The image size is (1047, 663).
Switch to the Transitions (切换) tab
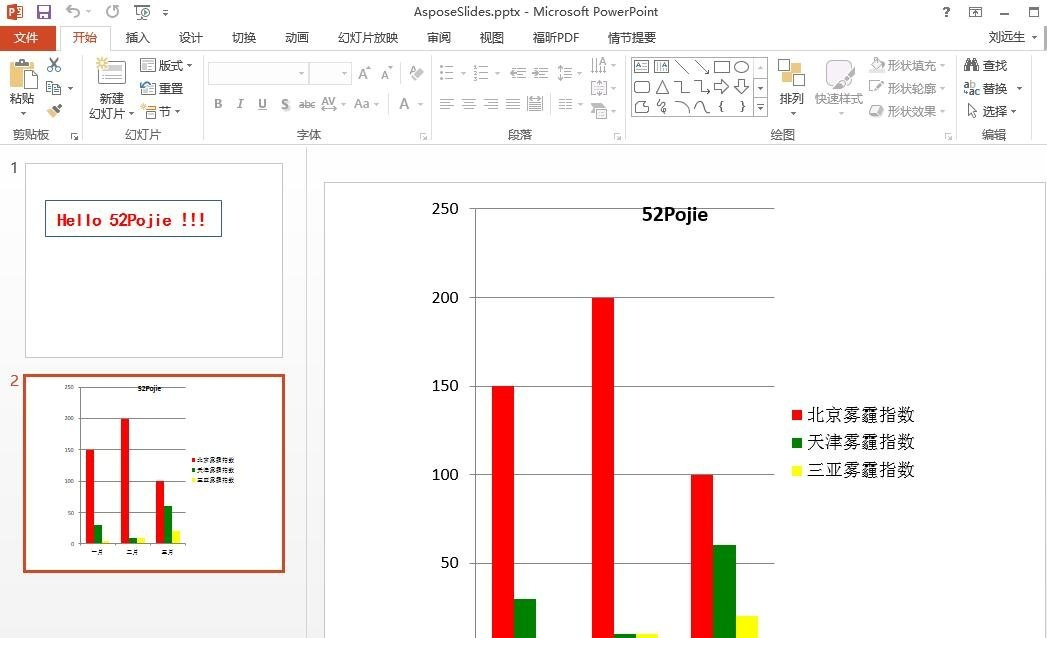click(244, 38)
